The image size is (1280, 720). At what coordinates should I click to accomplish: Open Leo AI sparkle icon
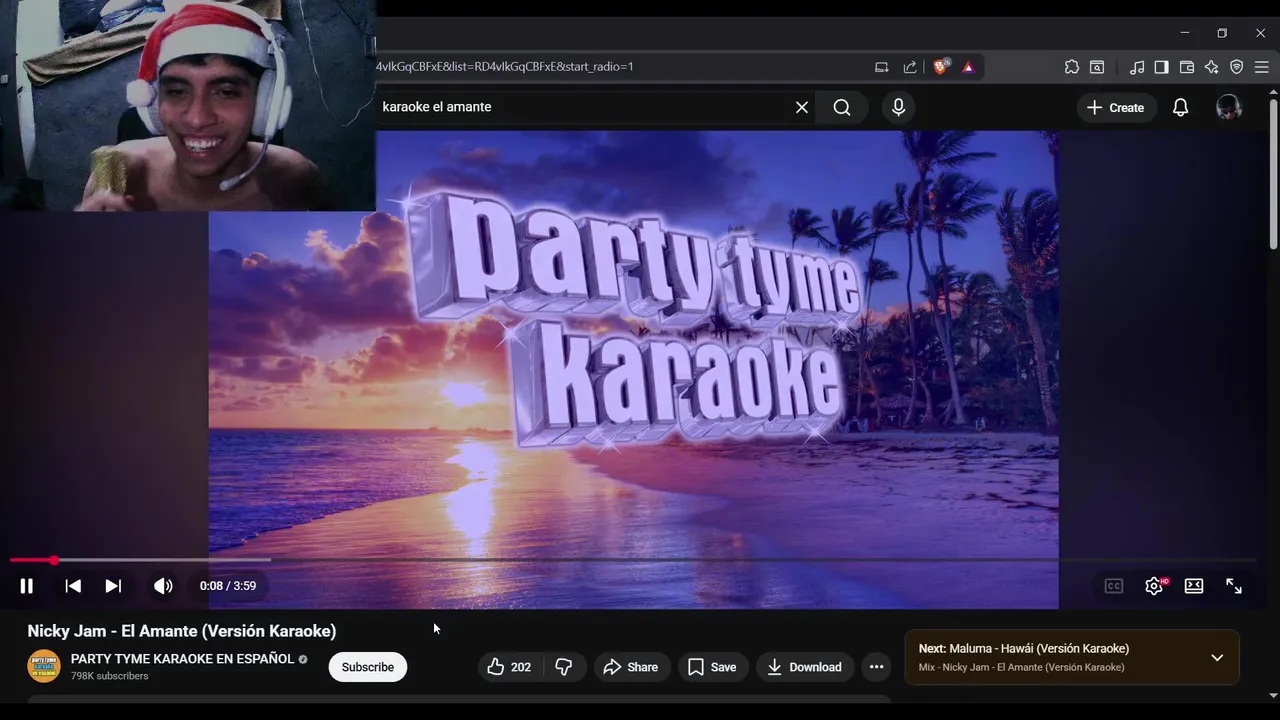[1212, 67]
